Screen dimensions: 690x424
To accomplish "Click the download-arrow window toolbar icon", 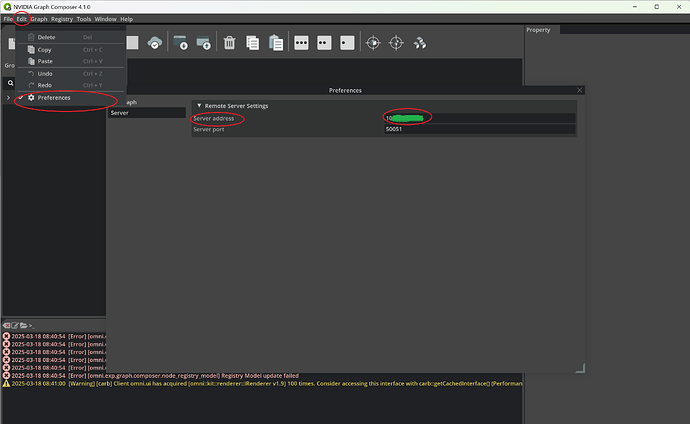I will pyautogui.click(x=180, y=43).
